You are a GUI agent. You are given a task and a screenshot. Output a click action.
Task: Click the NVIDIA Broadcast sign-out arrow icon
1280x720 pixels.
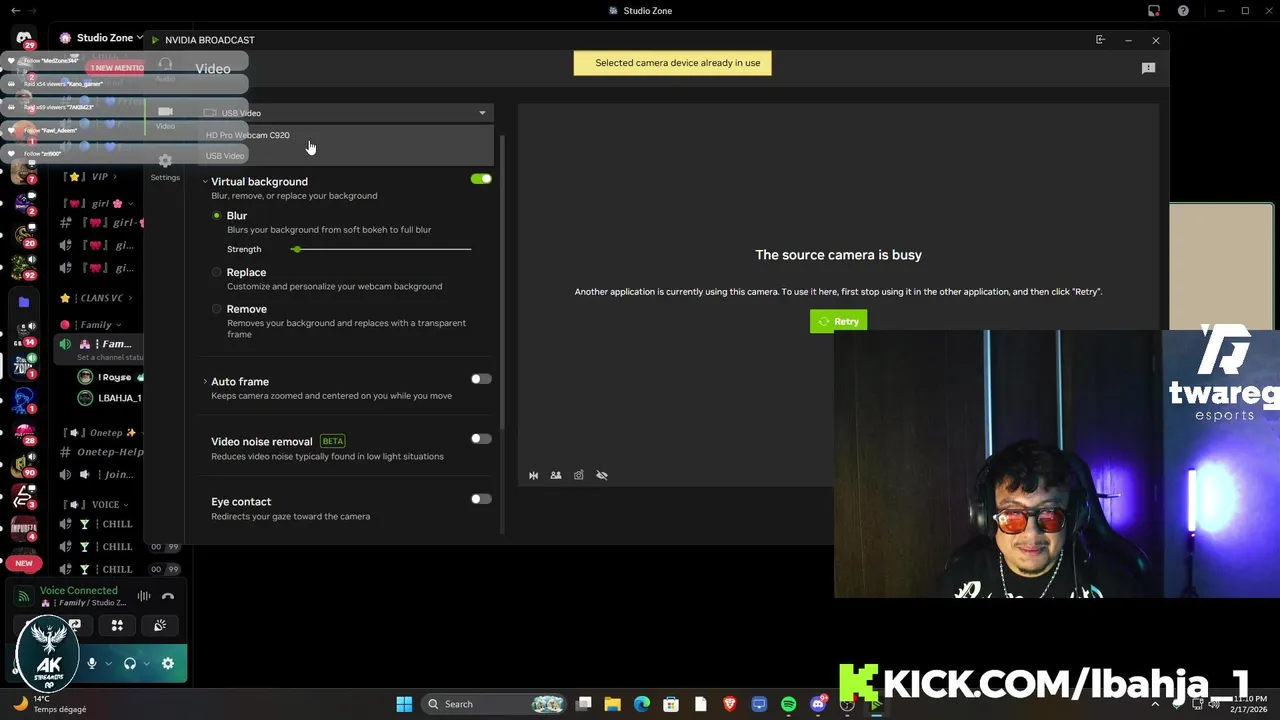coord(1100,40)
